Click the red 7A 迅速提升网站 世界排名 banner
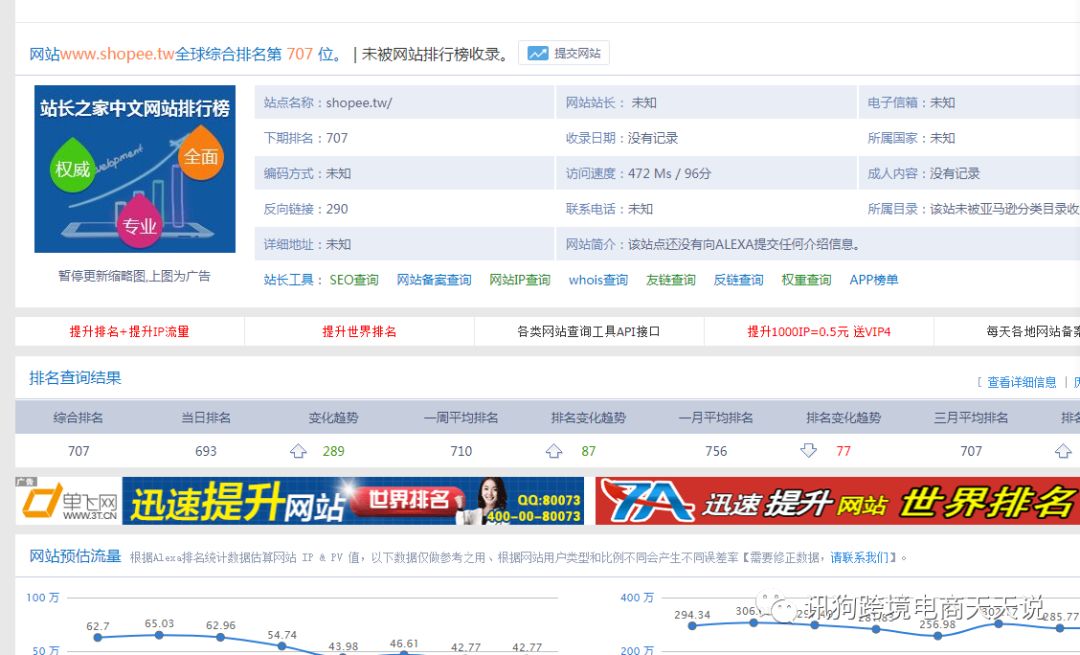 click(838, 501)
